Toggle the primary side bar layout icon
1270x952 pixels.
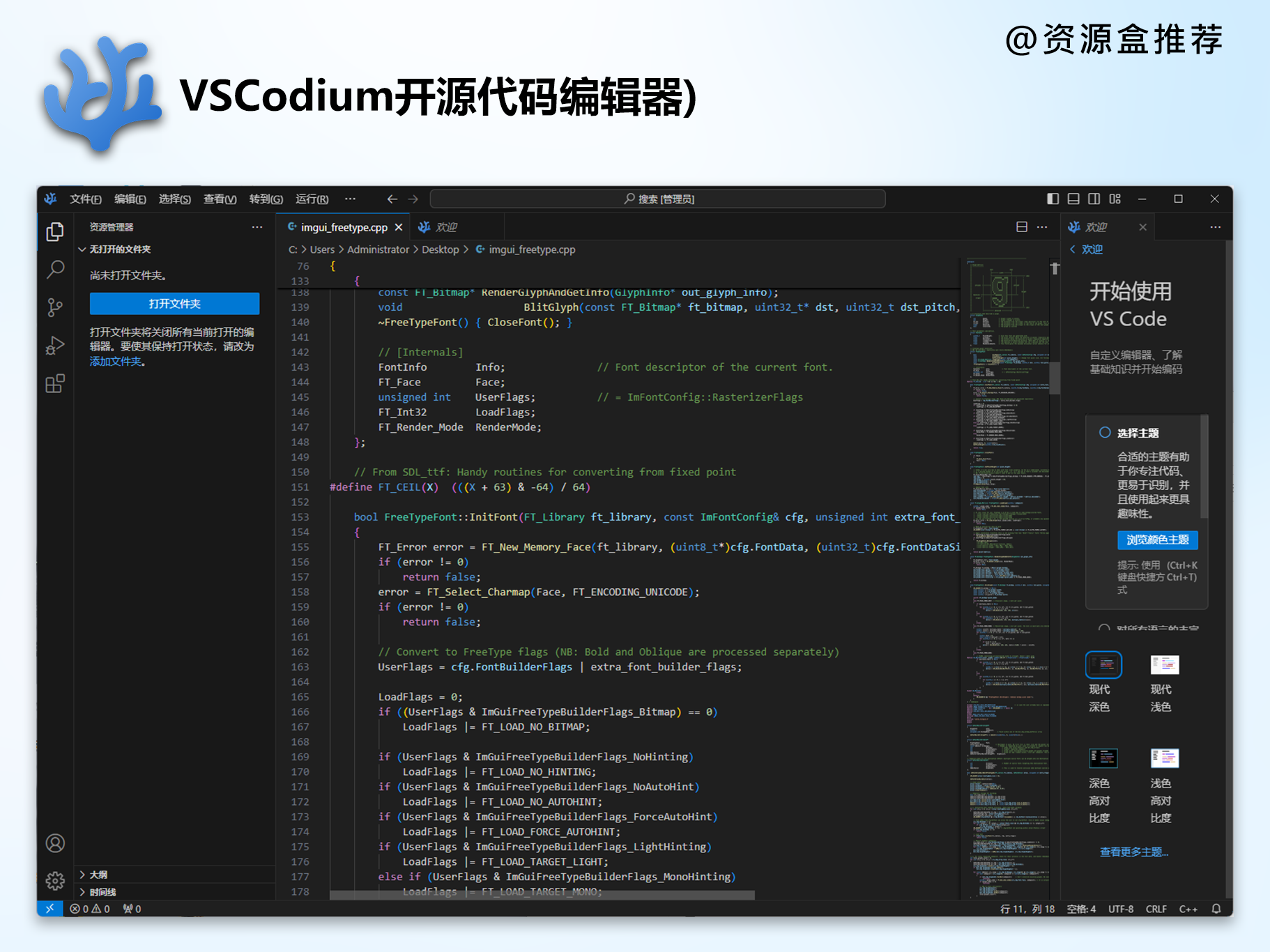coord(1053,199)
